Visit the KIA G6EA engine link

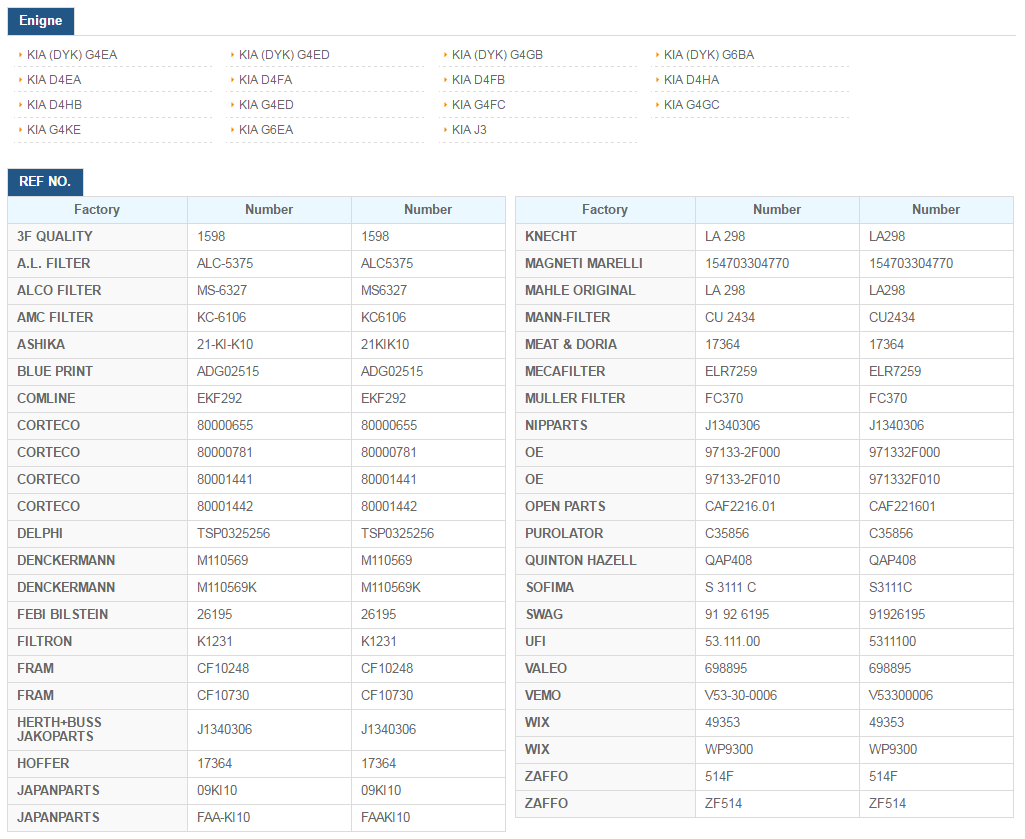click(x=266, y=129)
